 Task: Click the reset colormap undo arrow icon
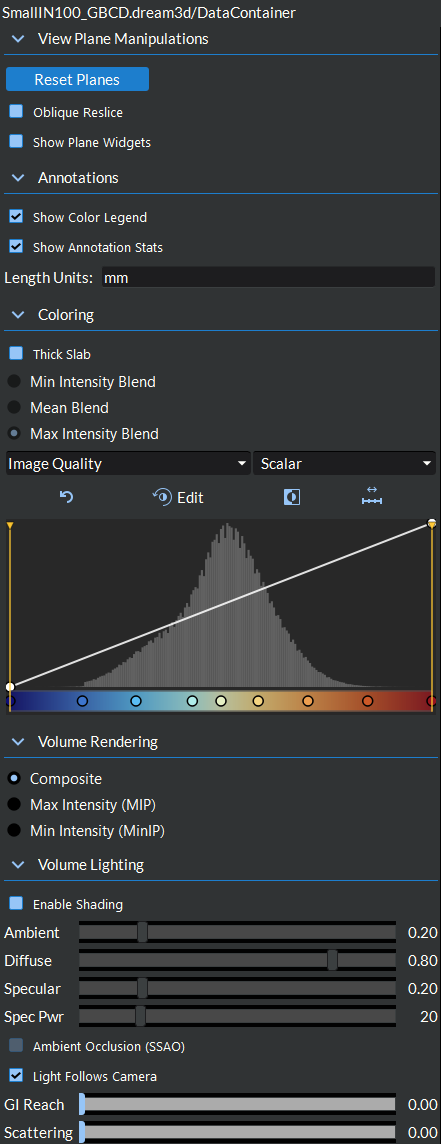[x=66, y=498]
